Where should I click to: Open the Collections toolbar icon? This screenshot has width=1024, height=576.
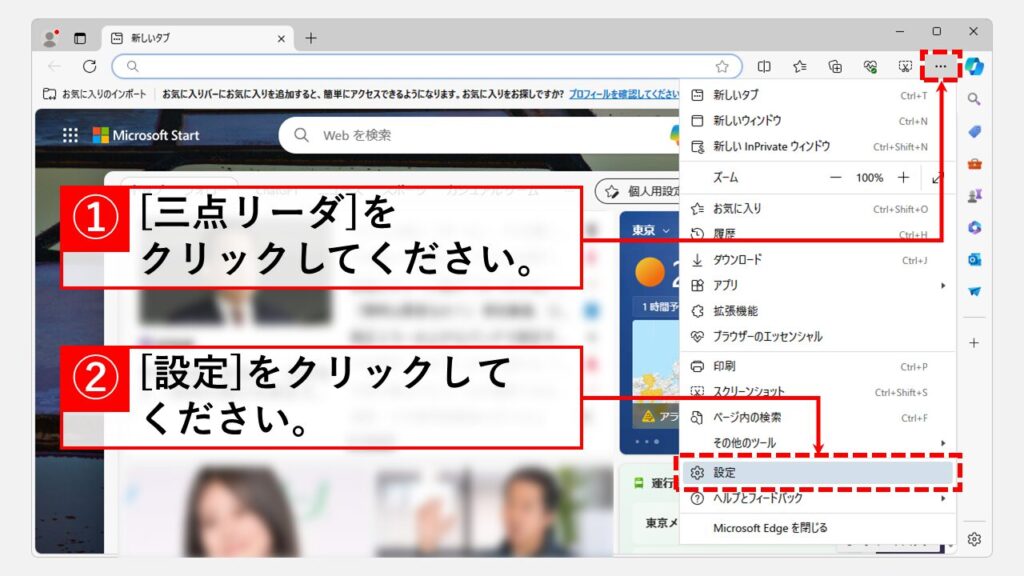click(835, 66)
